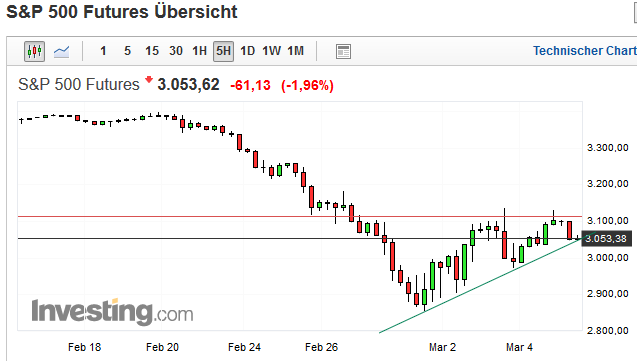Select the 5 minute interval

128,51
